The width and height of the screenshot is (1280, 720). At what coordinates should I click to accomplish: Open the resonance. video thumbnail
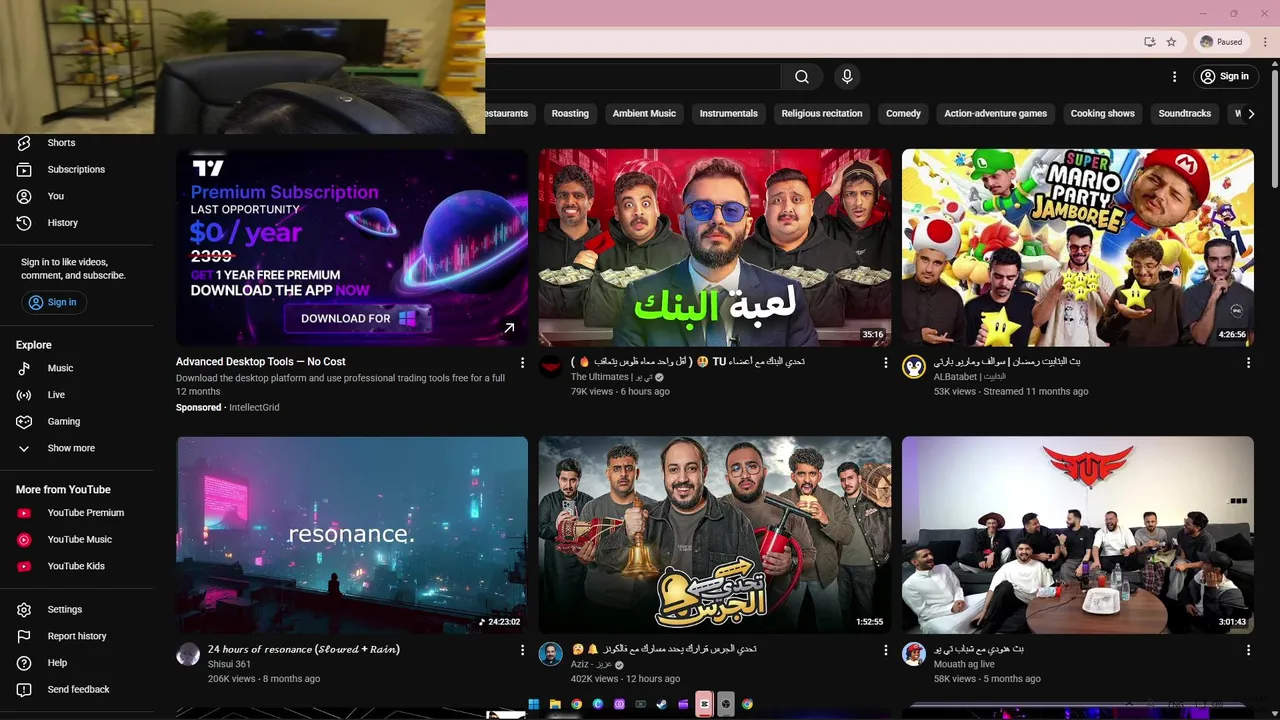[x=352, y=535]
